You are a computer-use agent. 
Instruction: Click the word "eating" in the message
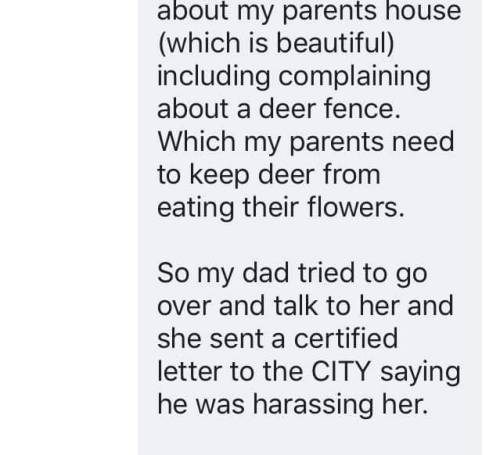point(196,208)
